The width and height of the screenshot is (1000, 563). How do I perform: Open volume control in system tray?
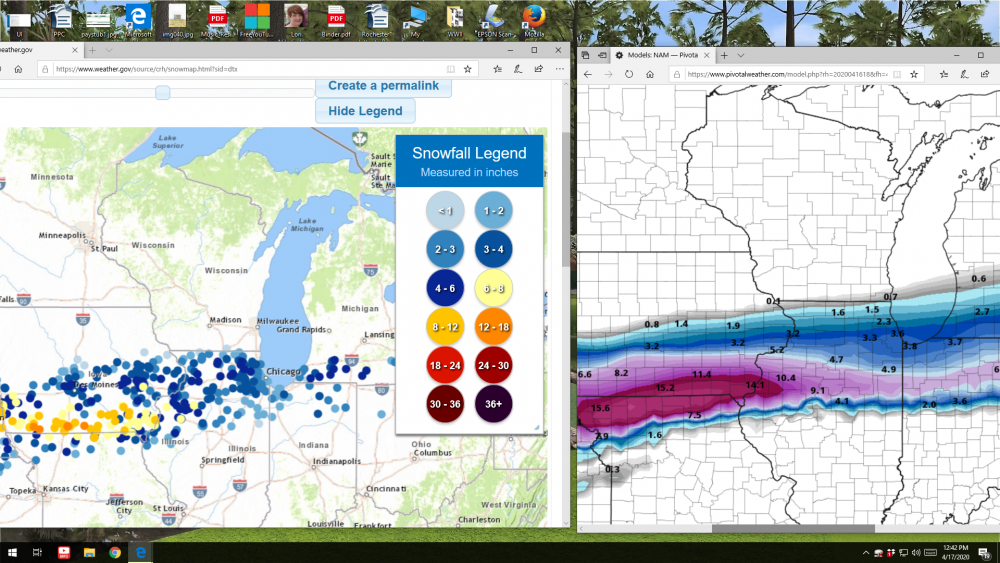pos(916,553)
